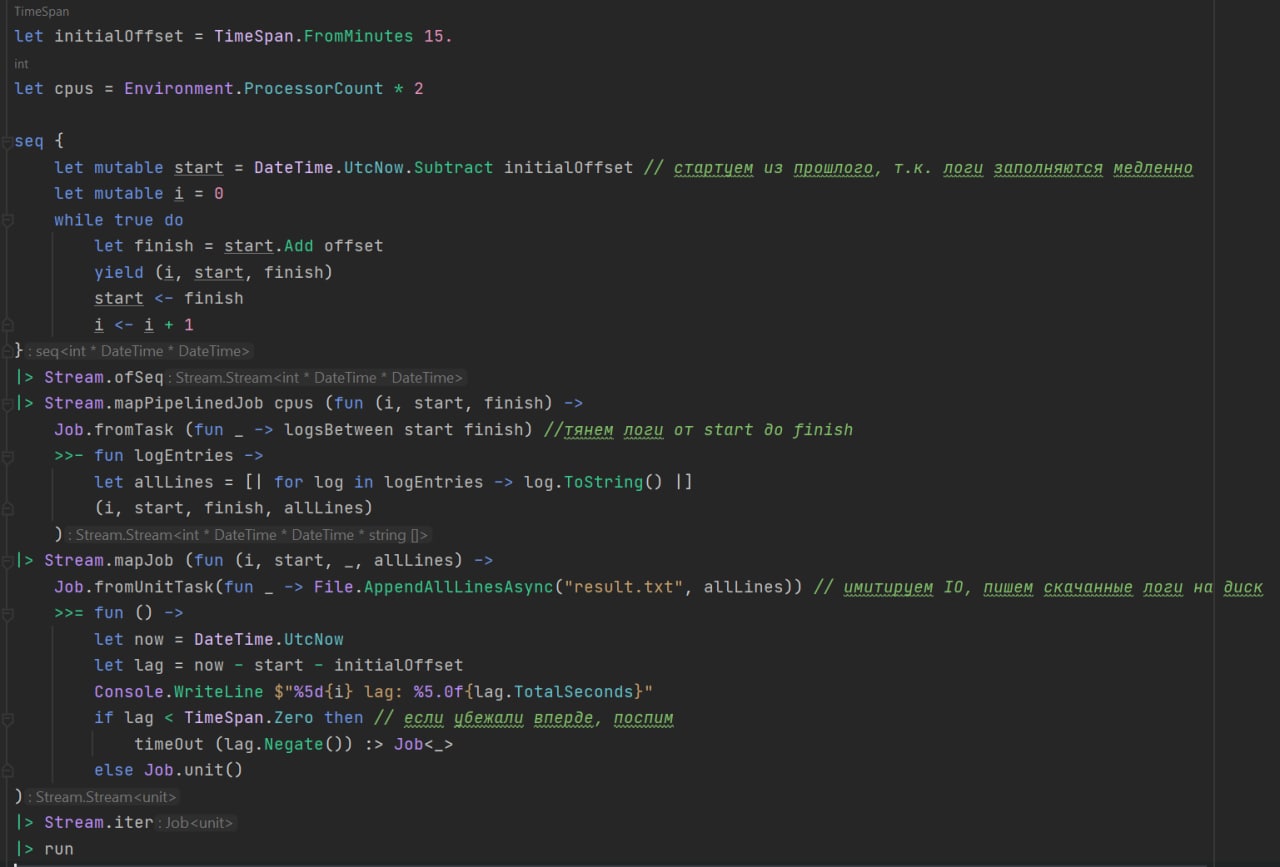Click the comment 'имитируем IO'
Viewport: 1280px width, 867px height.
click(904, 587)
